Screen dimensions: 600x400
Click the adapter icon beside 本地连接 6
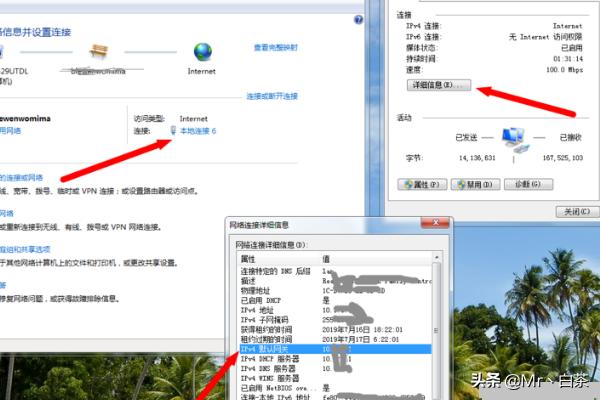[x=173, y=131]
